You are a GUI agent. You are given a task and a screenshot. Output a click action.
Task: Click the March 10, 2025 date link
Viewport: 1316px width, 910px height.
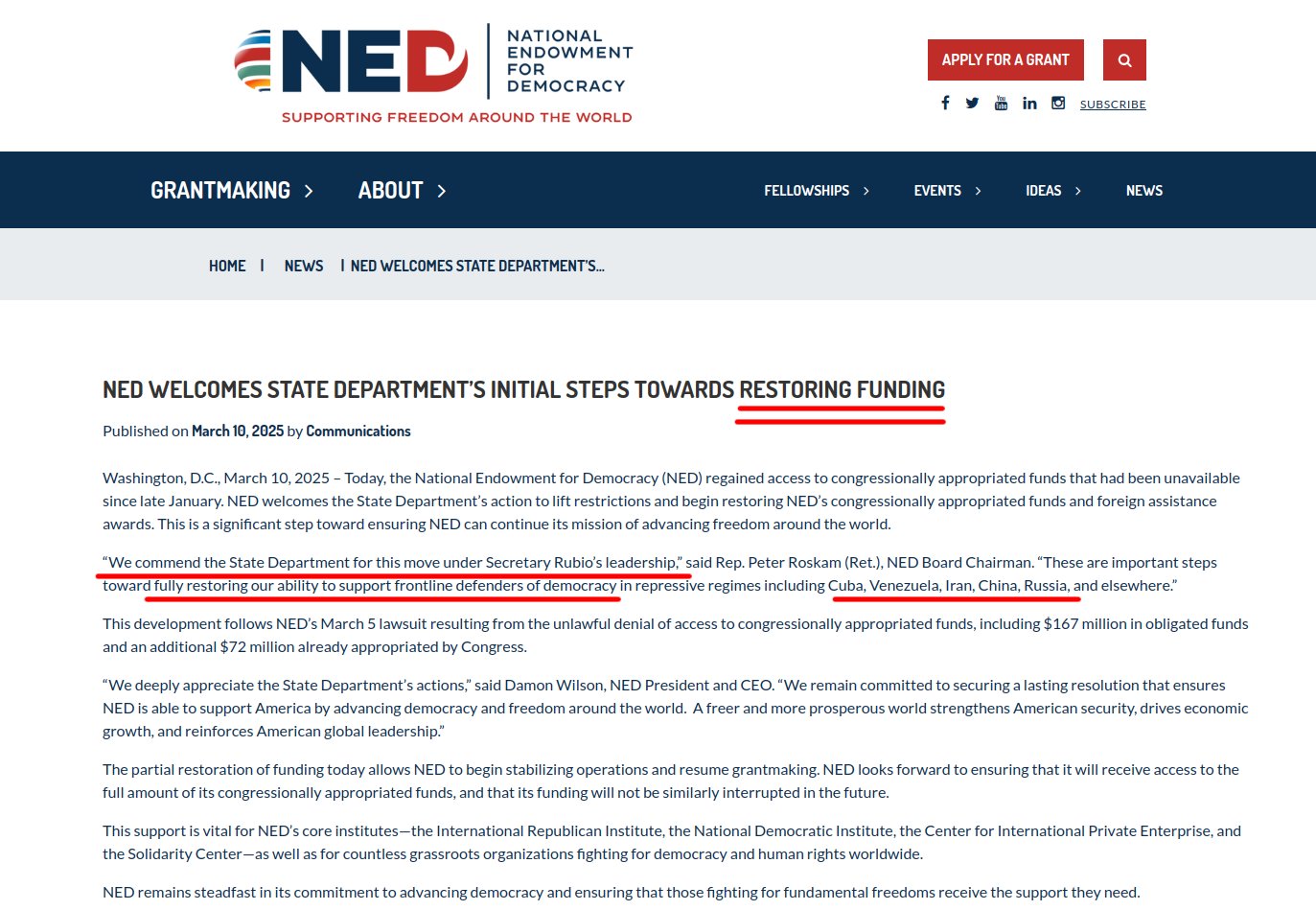pyautogui.click(x=238, y=432)
